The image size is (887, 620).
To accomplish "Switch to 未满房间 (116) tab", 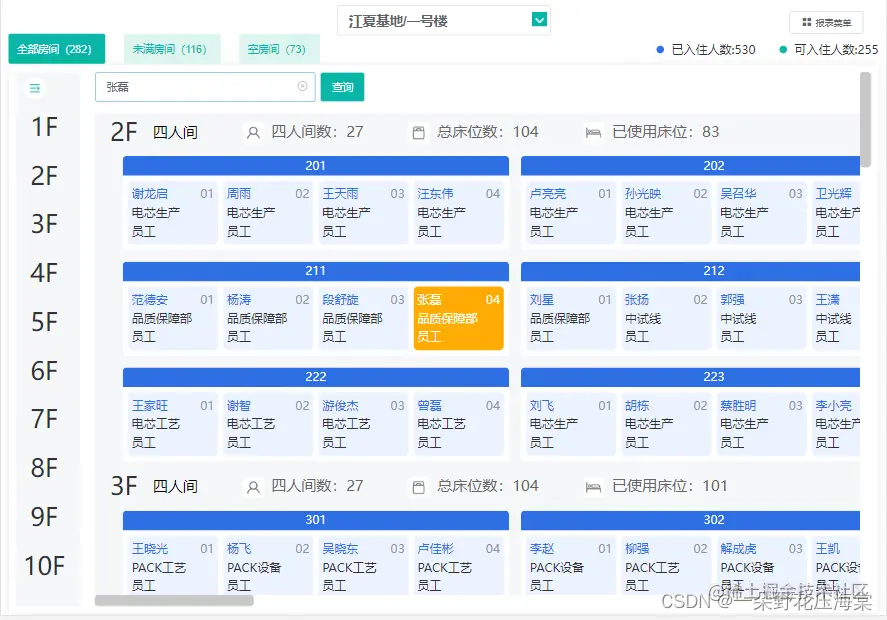I will pyautogui.click(x=172, y=49).
